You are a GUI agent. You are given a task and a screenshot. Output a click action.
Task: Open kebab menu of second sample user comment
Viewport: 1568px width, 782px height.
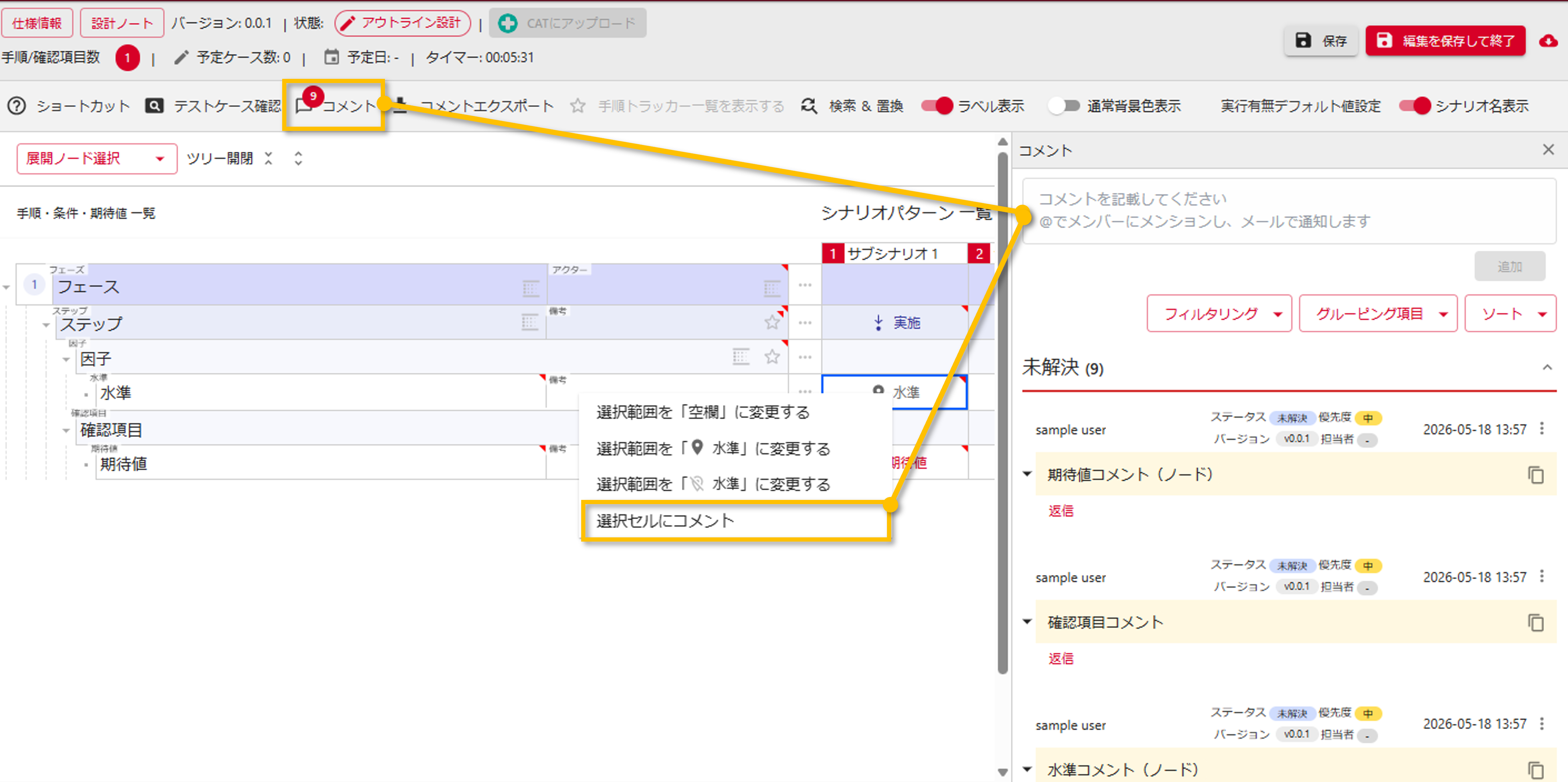1542,576
